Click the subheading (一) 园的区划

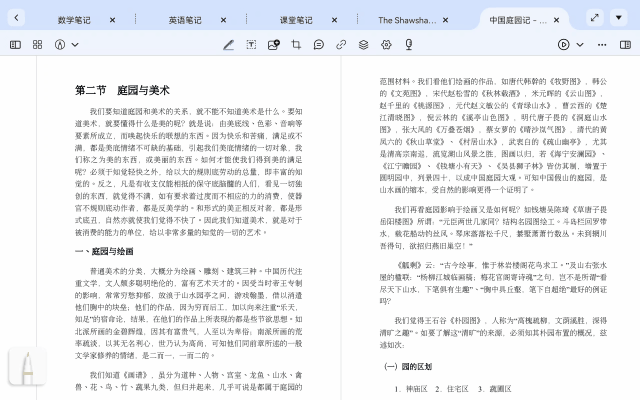(x=408, y=367)
